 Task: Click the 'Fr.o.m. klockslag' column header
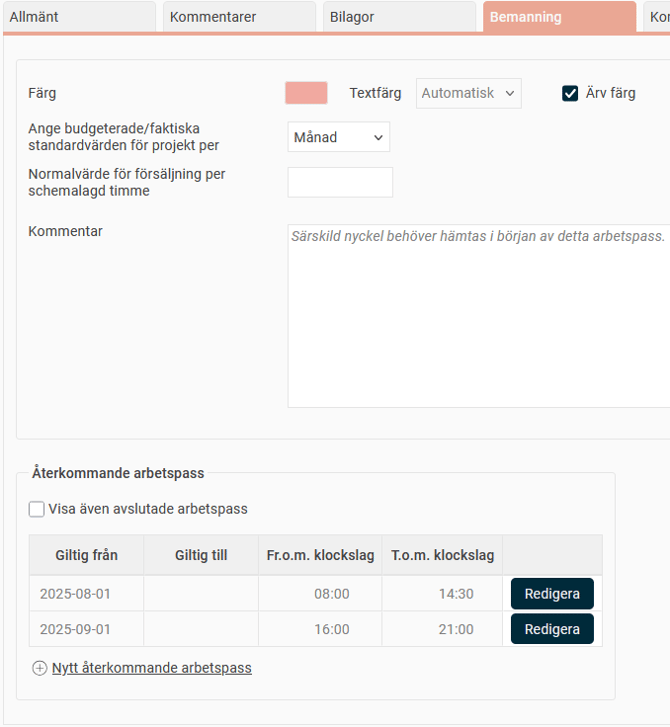tap(320, 555)
